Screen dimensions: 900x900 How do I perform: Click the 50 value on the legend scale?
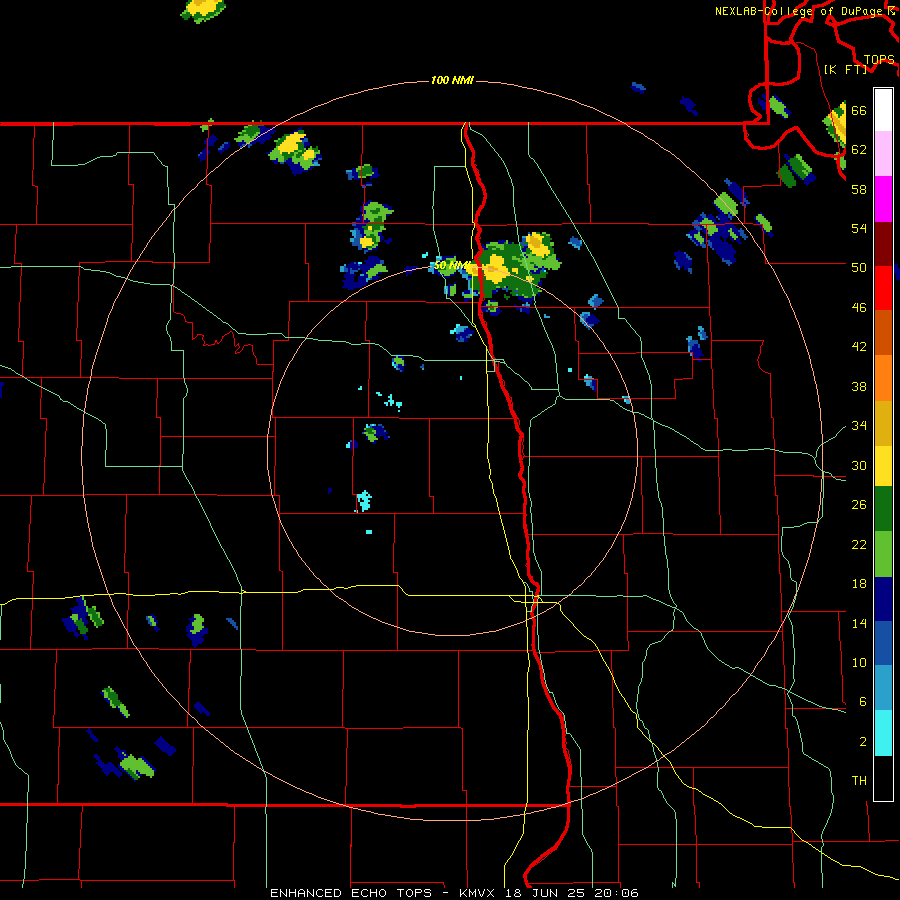pyautogui.click(x=859, y=268)
